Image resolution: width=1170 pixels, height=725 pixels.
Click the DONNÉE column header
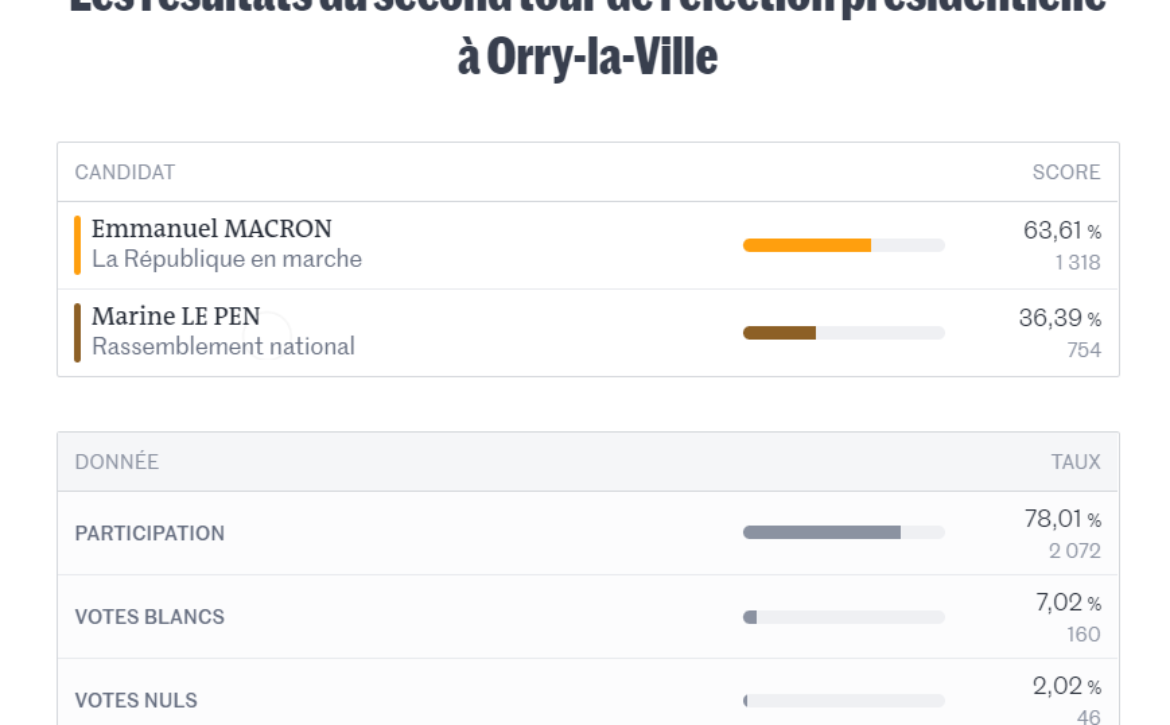pyautogui.click(x=116, y=462)
